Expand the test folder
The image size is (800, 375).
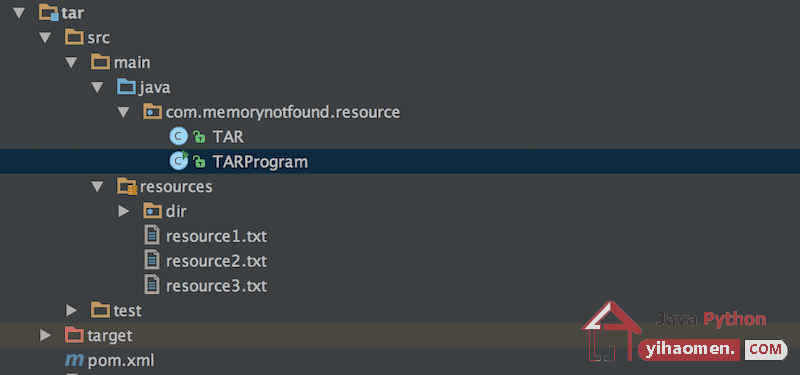[71, 310]
